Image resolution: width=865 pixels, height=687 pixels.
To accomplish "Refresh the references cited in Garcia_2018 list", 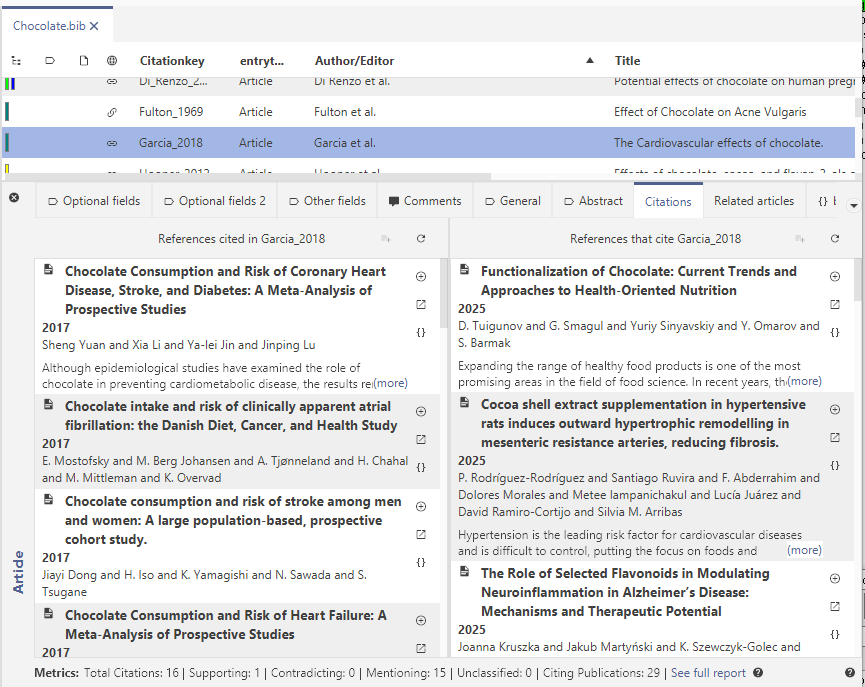I will pos(420,239).
